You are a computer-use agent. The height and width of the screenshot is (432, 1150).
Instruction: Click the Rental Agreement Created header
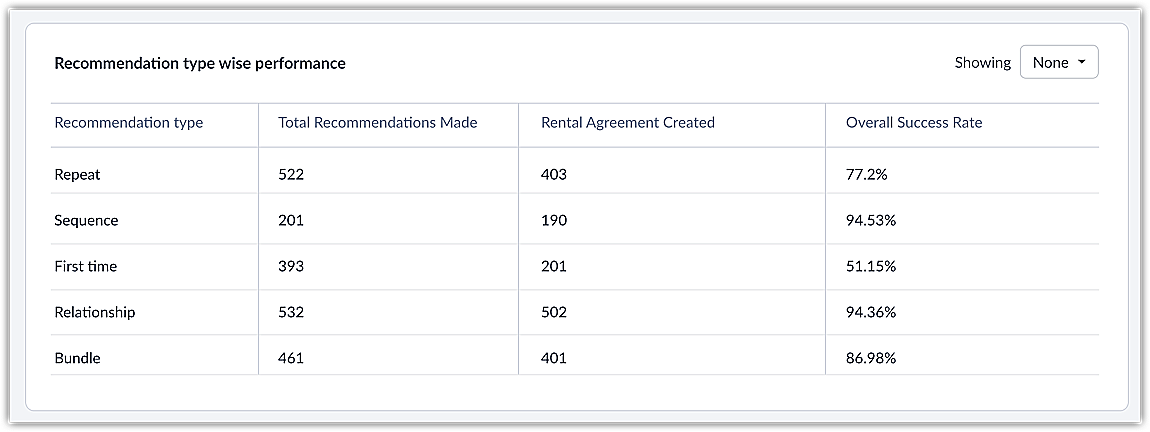tap(628, 123)
